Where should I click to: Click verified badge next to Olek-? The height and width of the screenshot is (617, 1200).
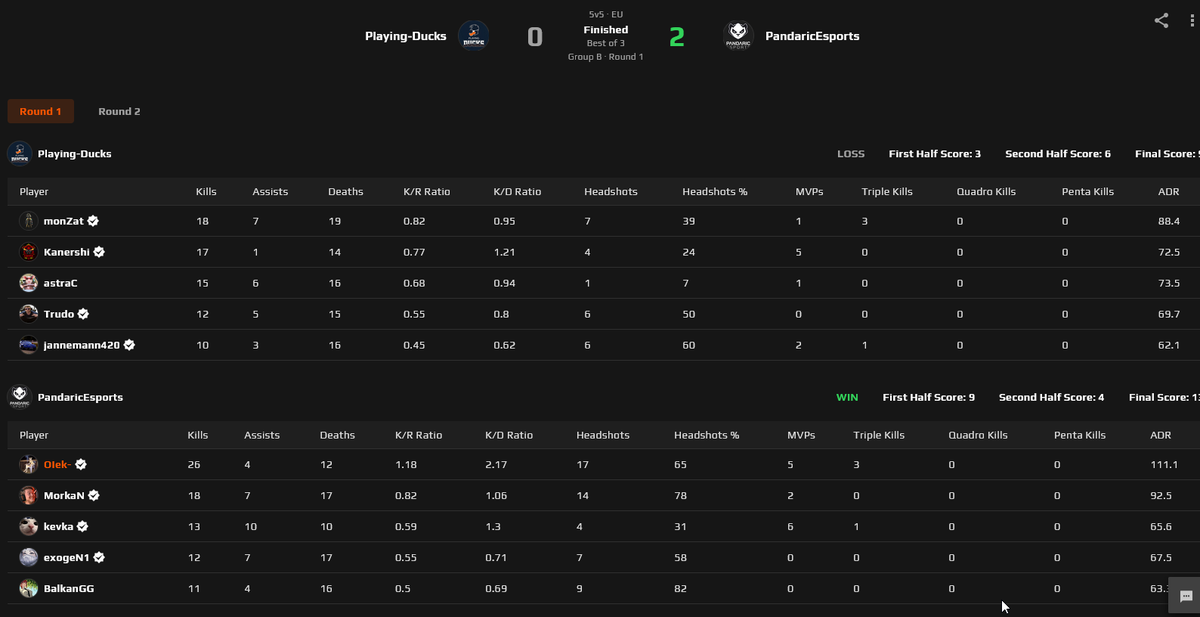click(81, 465)
